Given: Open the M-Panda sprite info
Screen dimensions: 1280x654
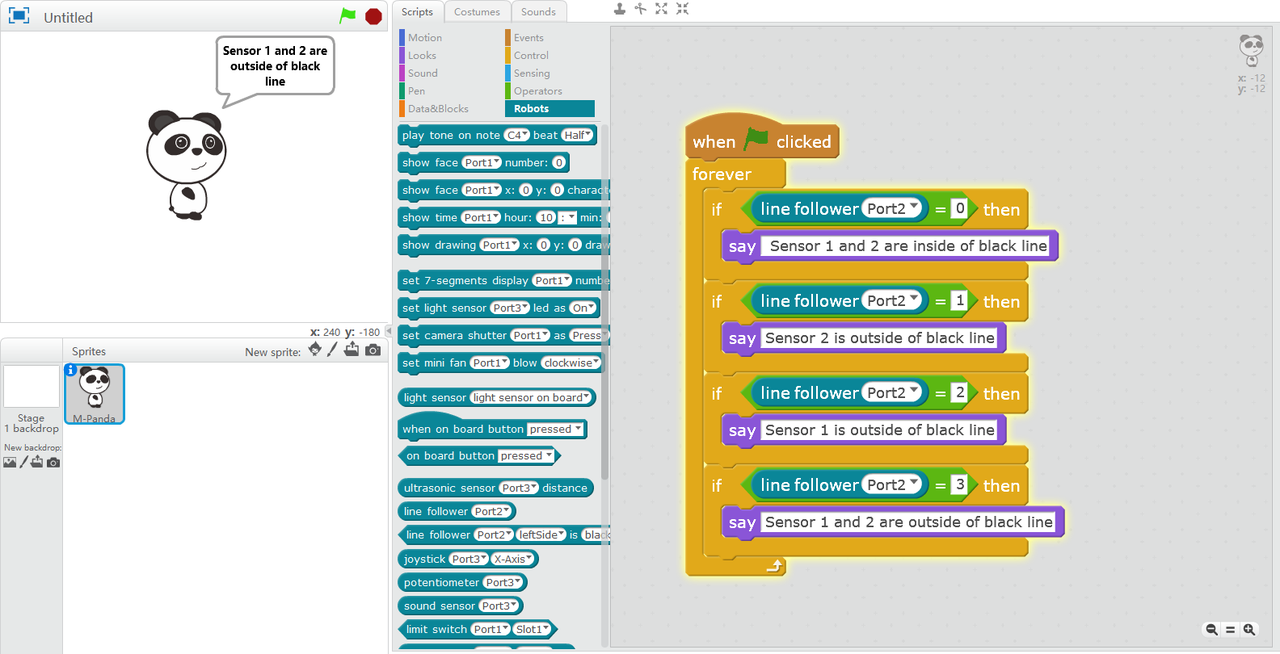Looking at the screenshot, I should pyautogui.click(x=71, y=370).
